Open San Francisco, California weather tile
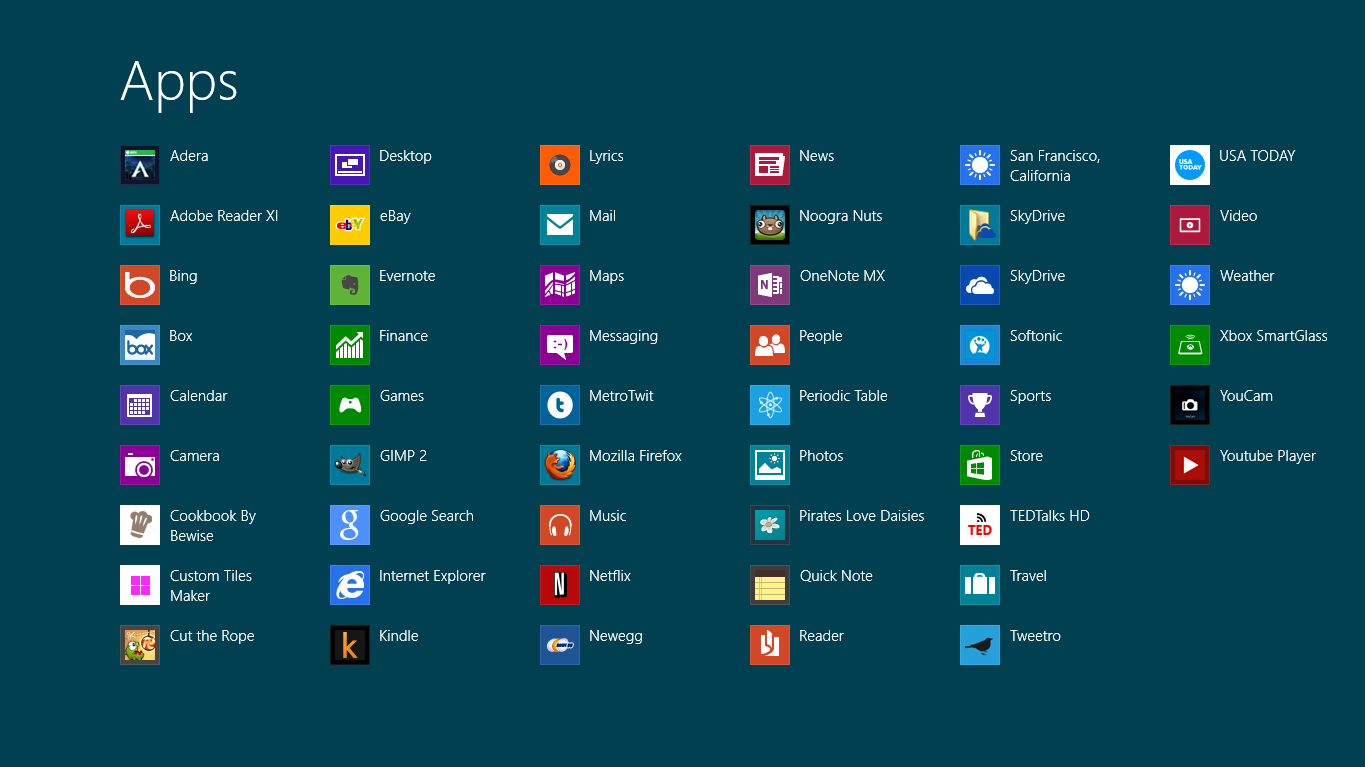Image resolution: width=1365 pixels, height=767 pixels. [980, 165]
